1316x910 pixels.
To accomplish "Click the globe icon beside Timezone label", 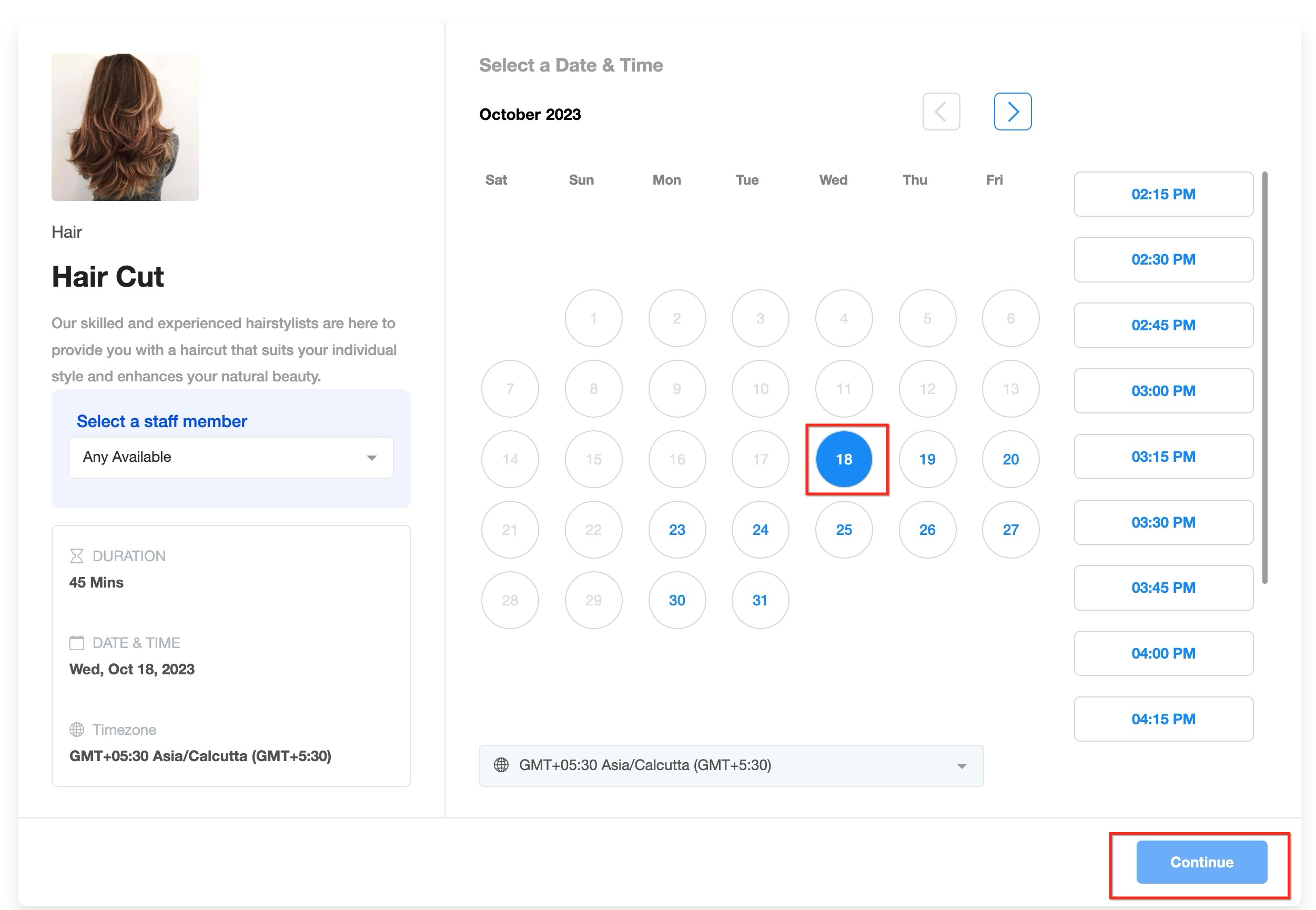I will [76, 729].
